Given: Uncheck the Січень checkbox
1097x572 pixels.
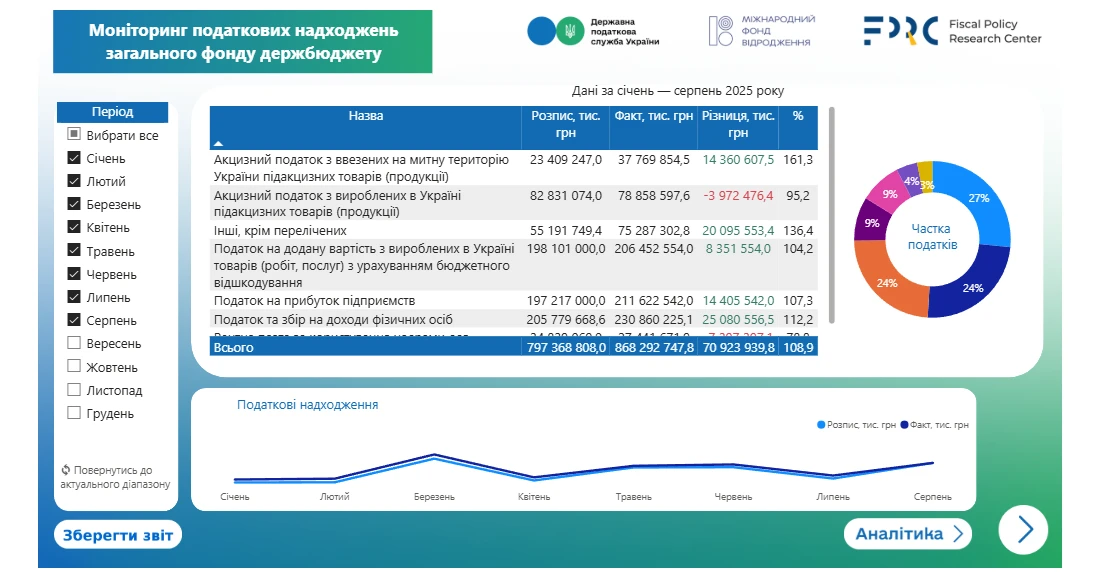Looking at the screenshot, I should 73,157.
